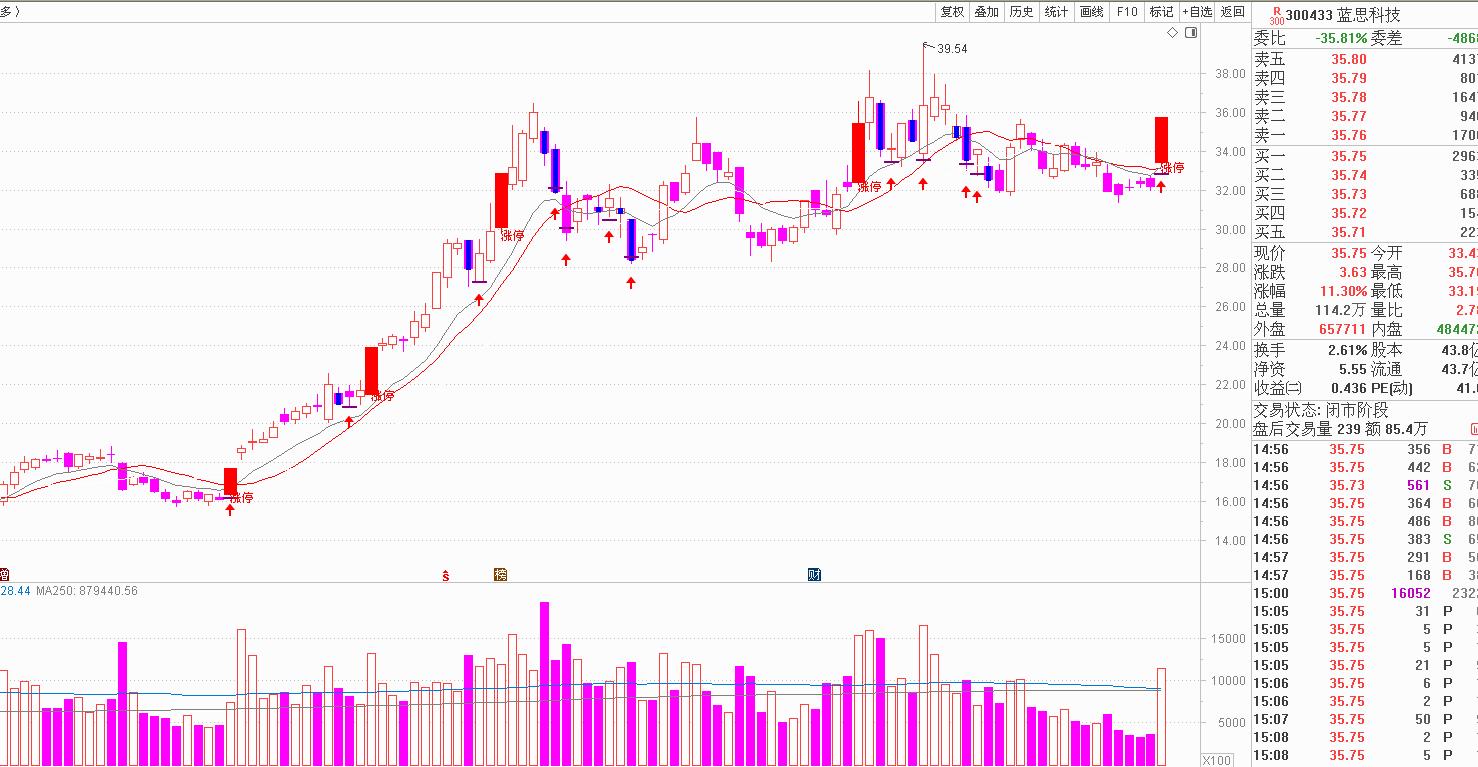The height and width of the screenshot is (767, 1478).
Task: Click the 委比 -35.81% value
Action: tap(1340, 38)
